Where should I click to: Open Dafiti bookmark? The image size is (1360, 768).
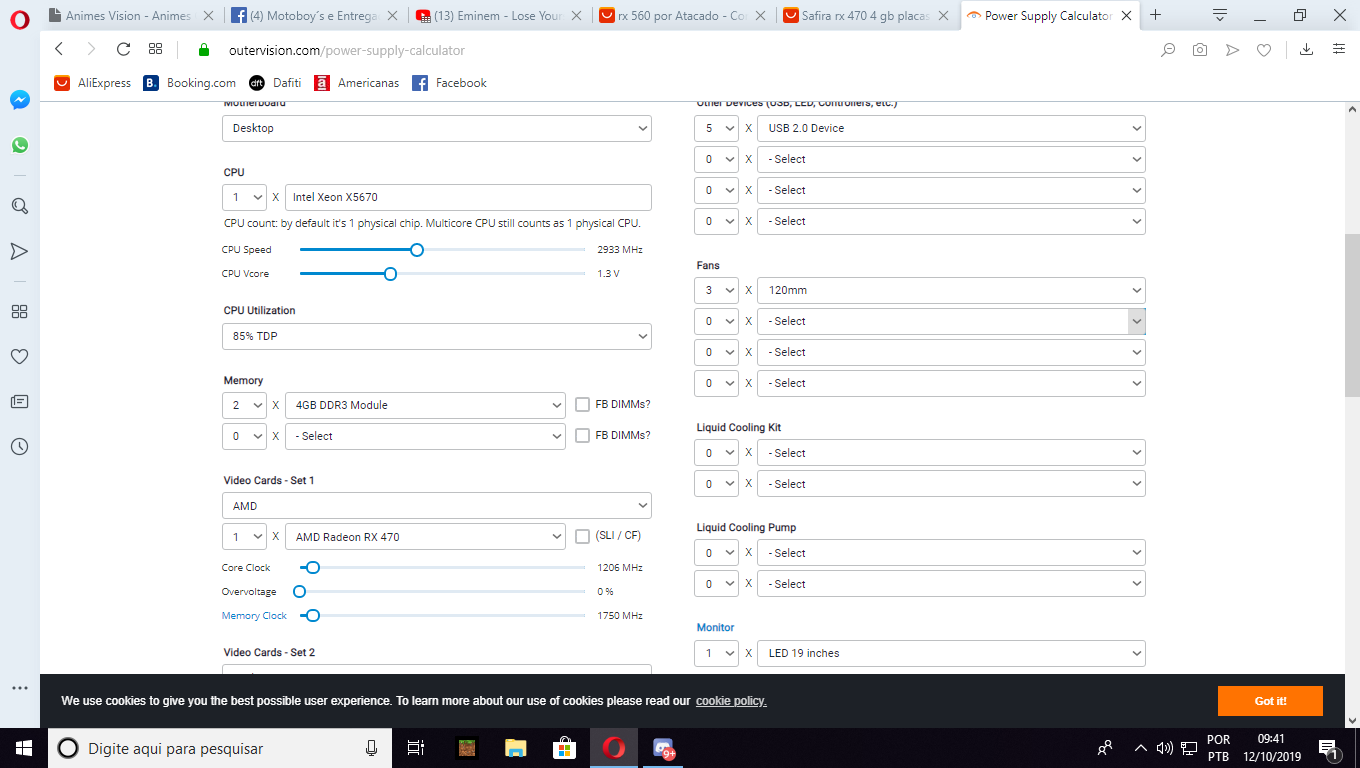pyautogui.click(x=275, y=83)
